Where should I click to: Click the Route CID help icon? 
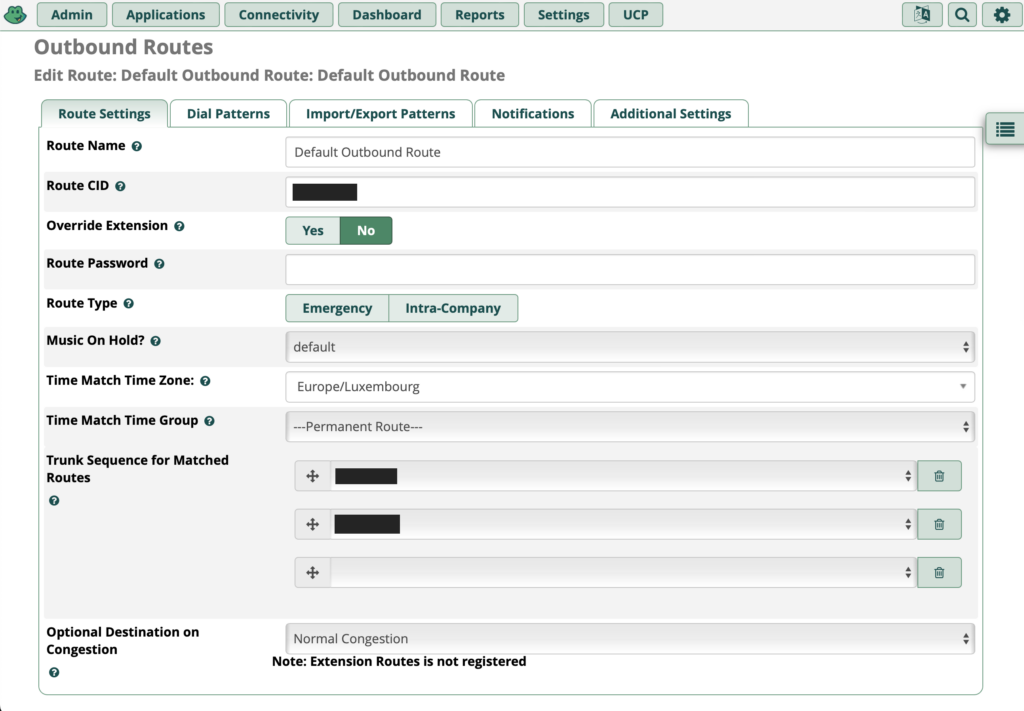120,186
